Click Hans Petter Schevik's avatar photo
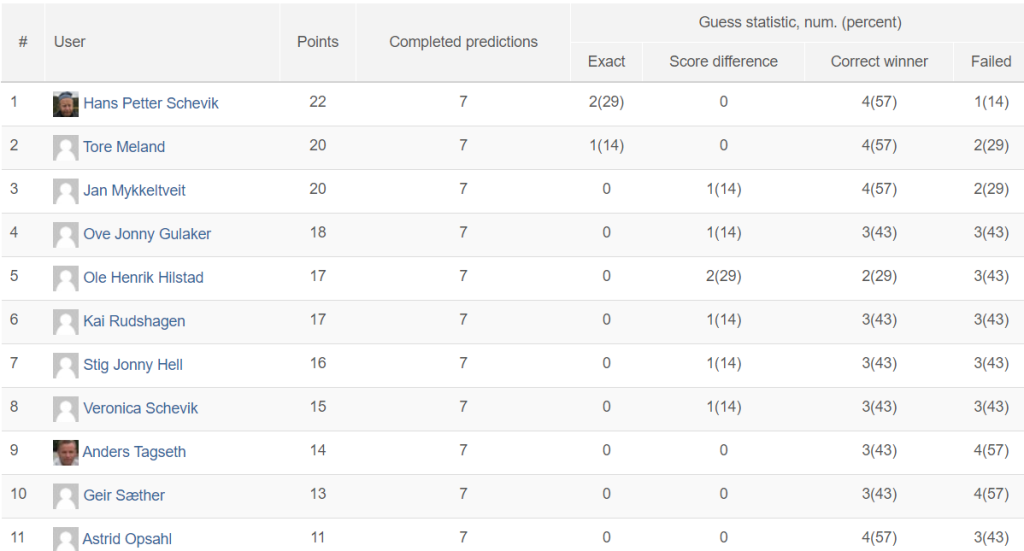This screenshot has height=551, width=1024. click(65, 104)
